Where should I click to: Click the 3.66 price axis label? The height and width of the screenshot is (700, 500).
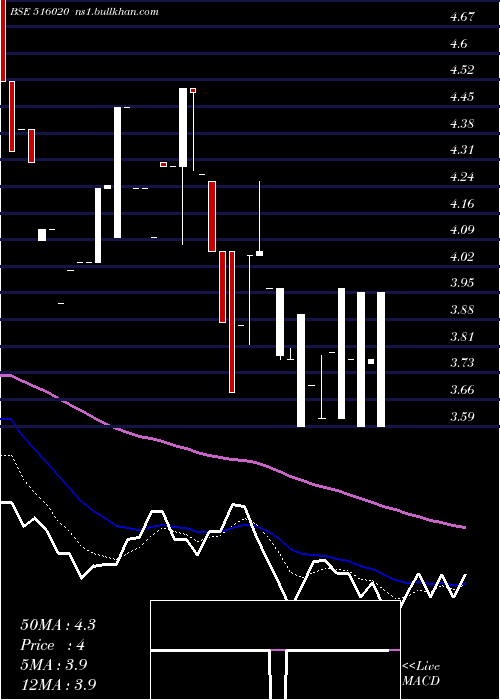click(462, 390)
